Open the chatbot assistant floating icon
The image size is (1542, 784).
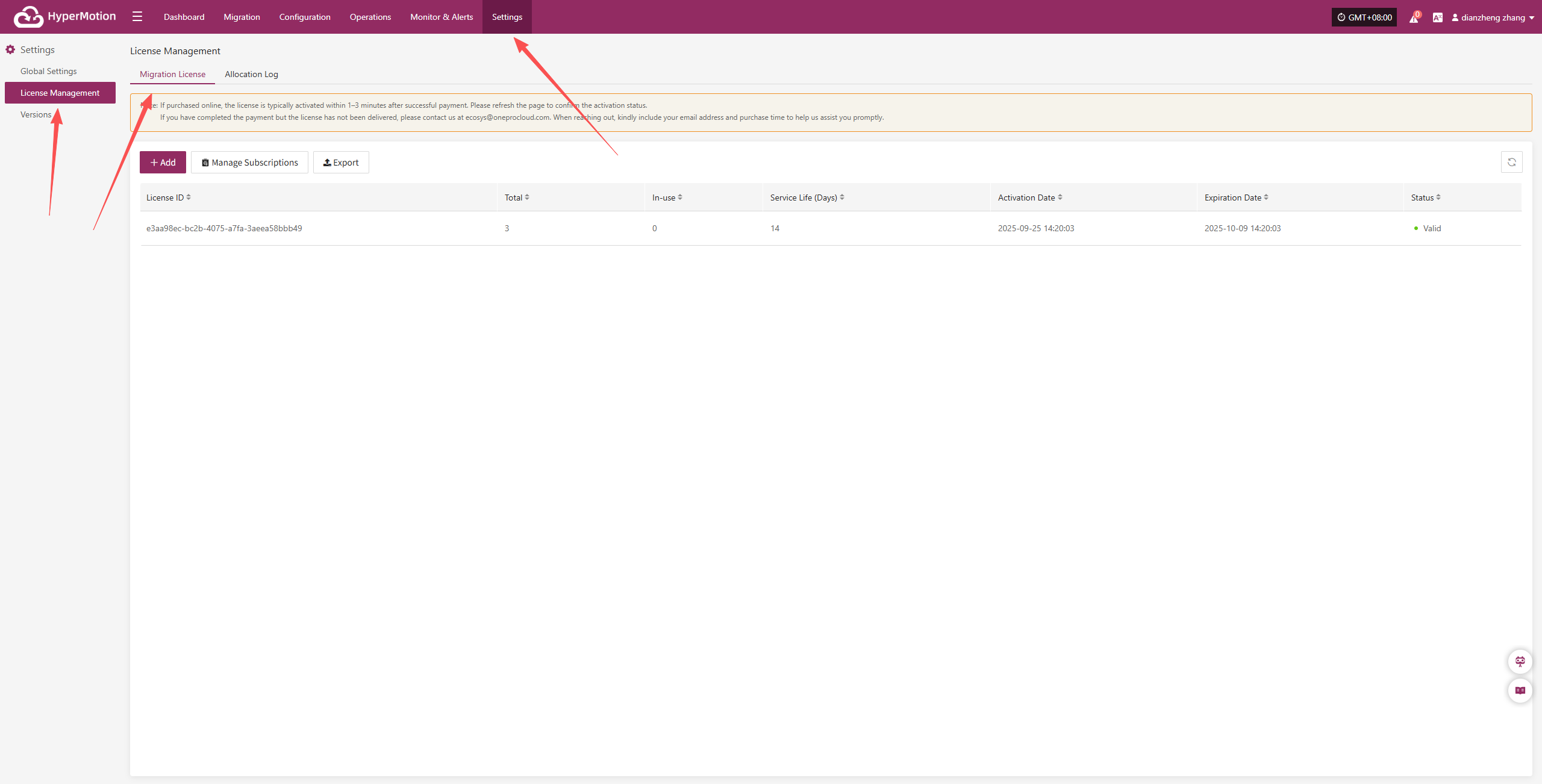pyautogui.click(x=1520, y=662)
